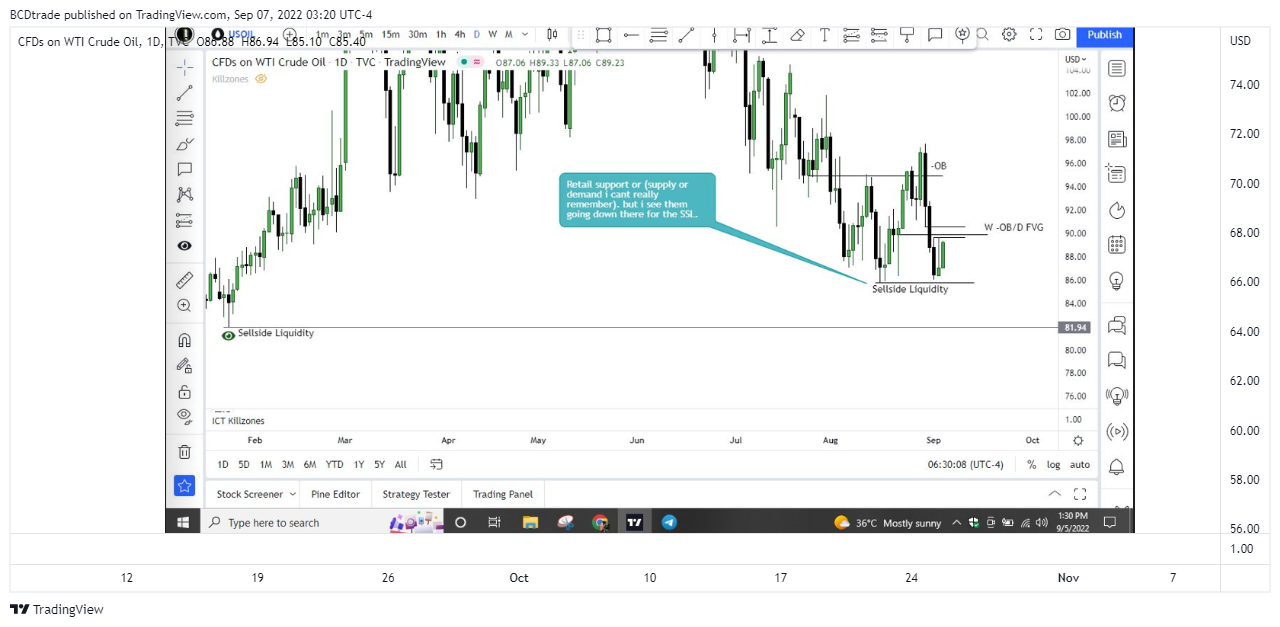Click the blue favorites star button

point(185,486)
